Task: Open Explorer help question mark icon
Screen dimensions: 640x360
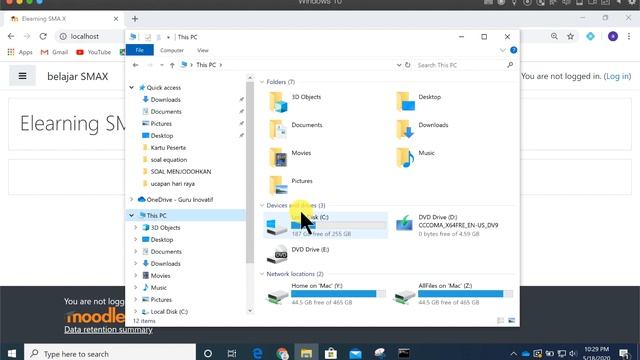Action: pos(513,50)
